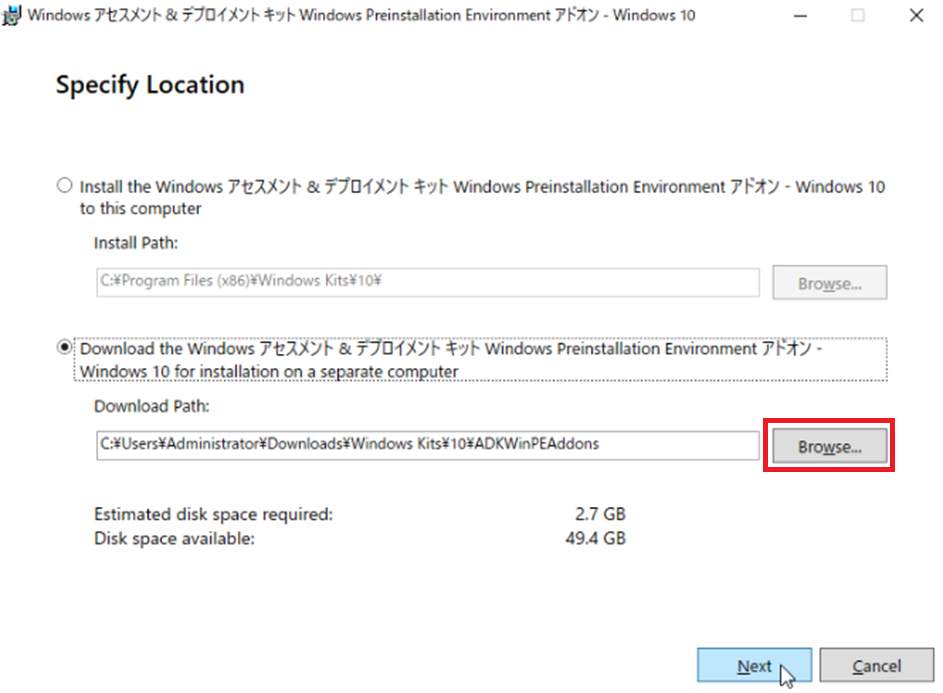Click the Disk space available label
The height and width of the screenshot is (693, 943).
click(175, 539)
